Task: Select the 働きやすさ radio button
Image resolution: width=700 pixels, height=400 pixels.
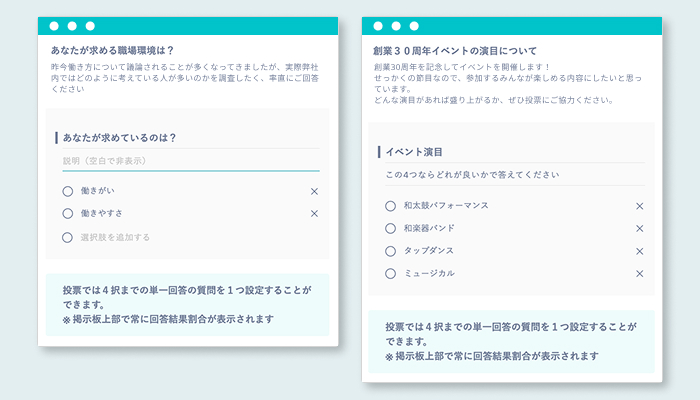Action: point(68,213)
